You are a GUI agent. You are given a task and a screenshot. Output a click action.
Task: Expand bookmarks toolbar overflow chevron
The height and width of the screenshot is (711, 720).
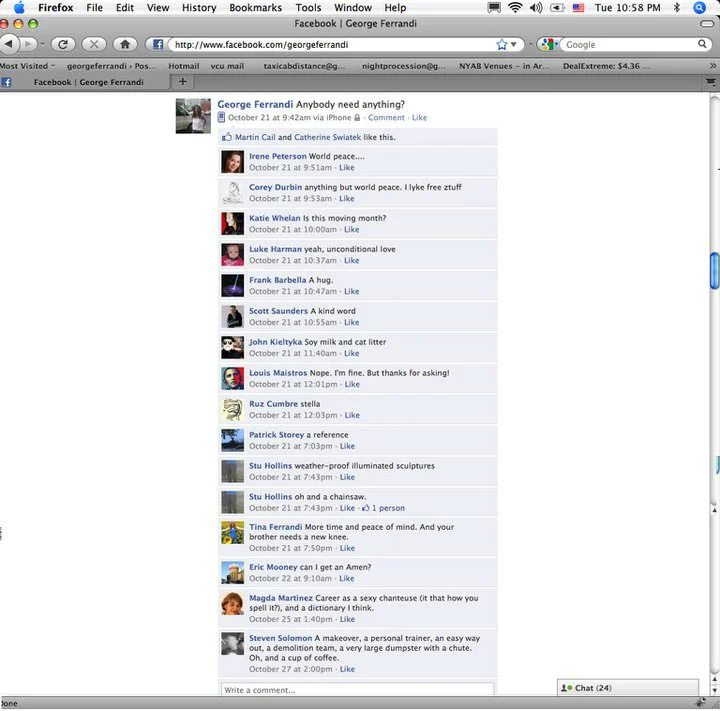click(x=713, y=66)
